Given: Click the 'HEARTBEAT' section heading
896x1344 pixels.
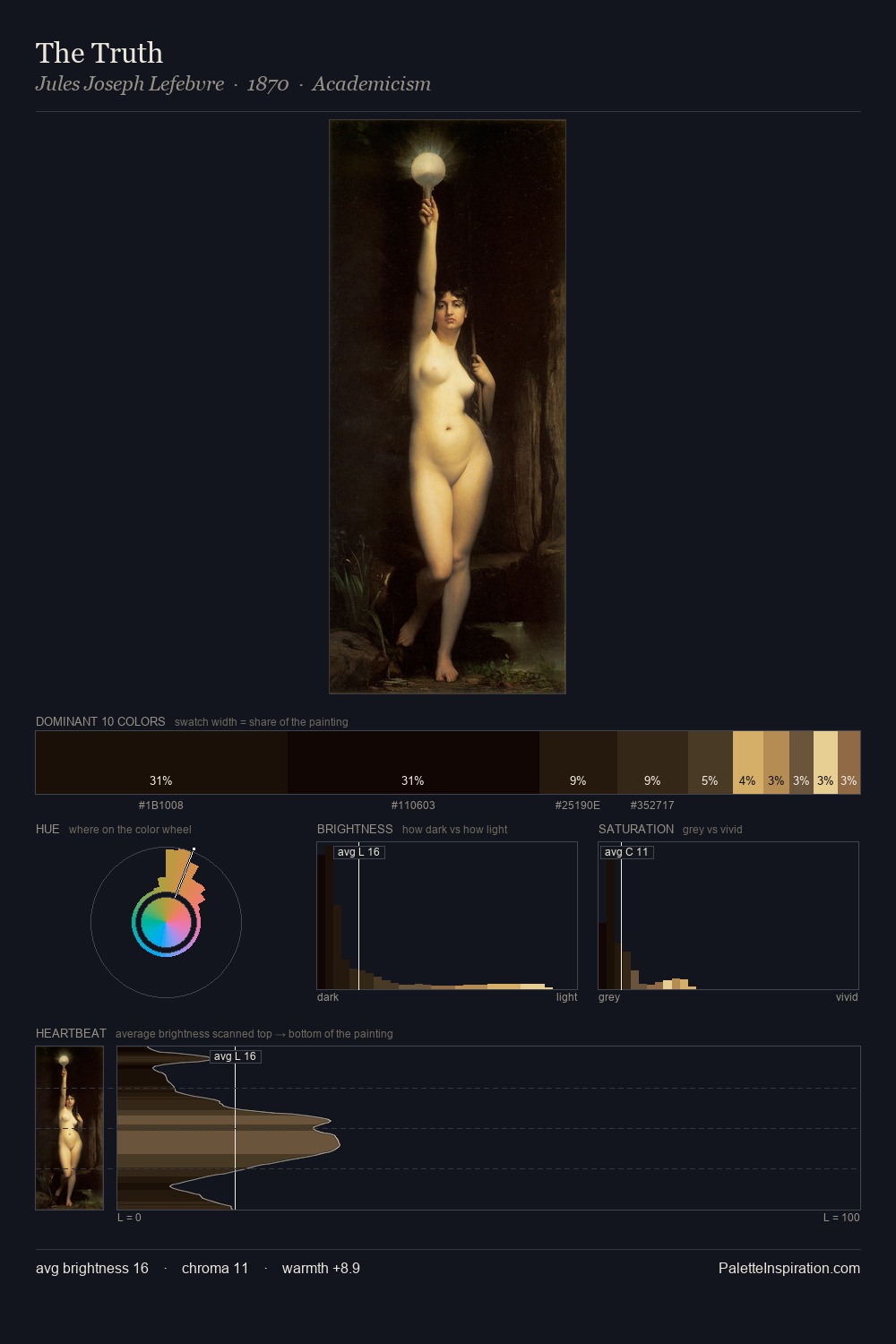Looking at the screenshot, I should pyautogui.click(x=71, y=1033).
